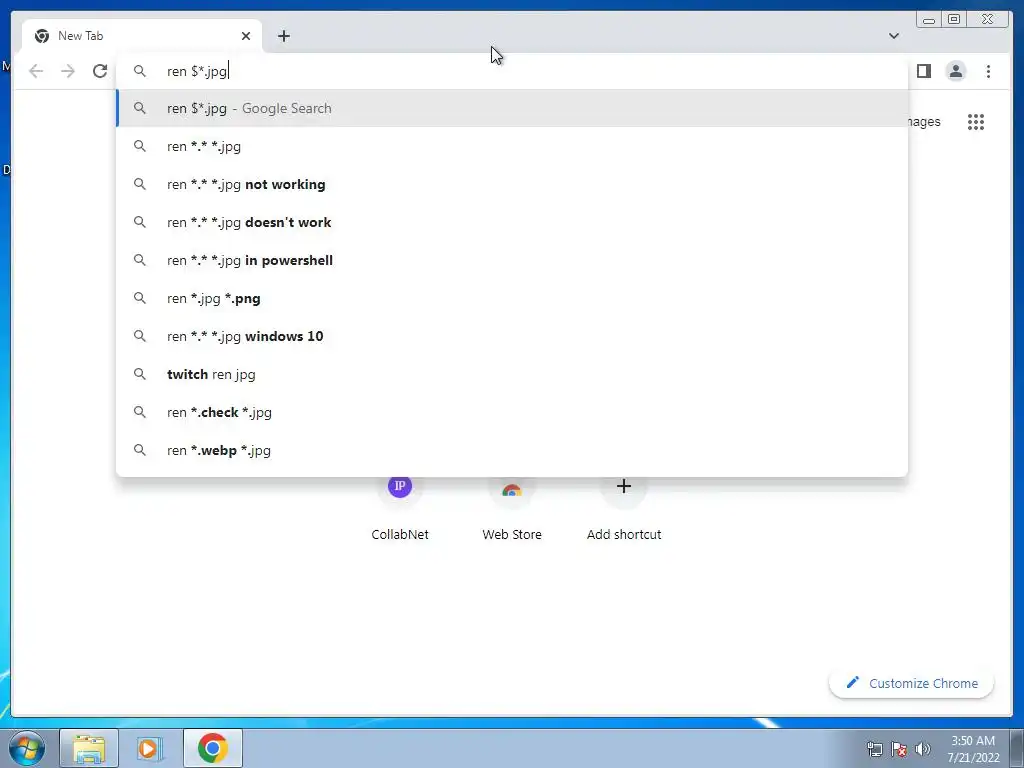Open the Windows Start orb
Screen dimensions: 1024x768
27,748
